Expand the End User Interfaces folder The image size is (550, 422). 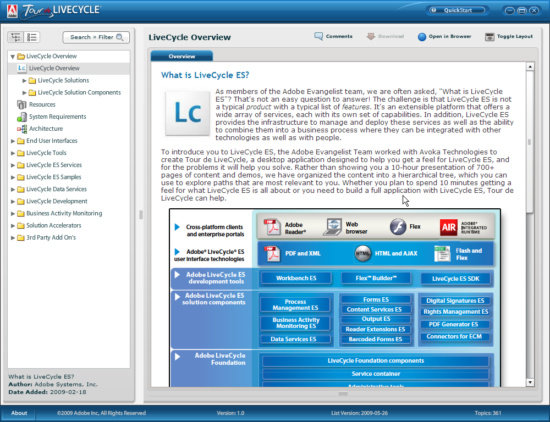pos(13,141)
